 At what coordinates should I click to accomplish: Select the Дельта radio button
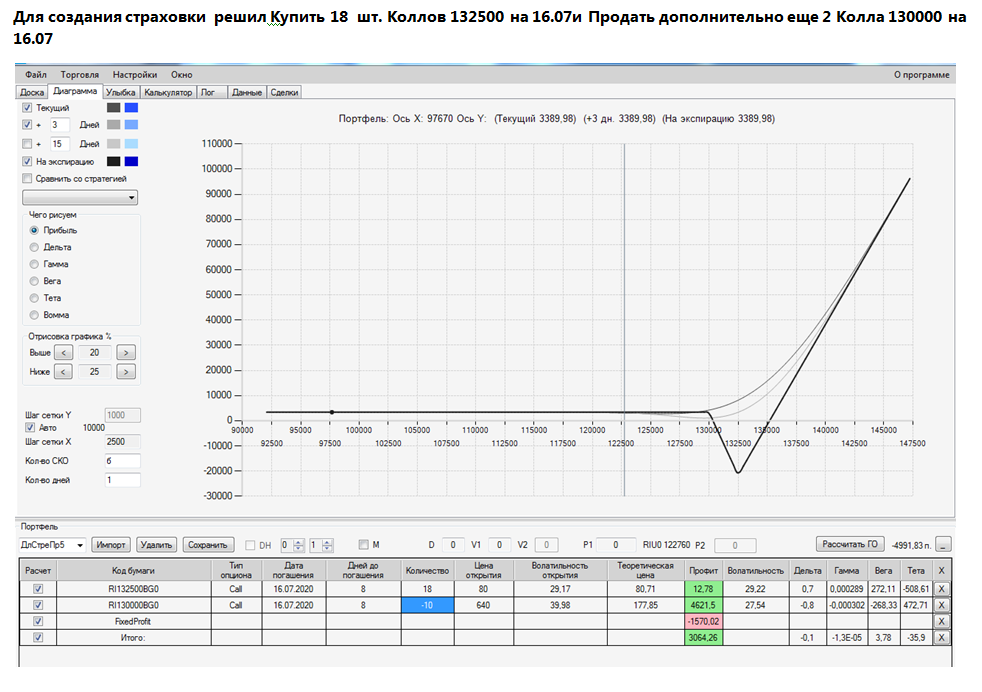pos(34,247)
